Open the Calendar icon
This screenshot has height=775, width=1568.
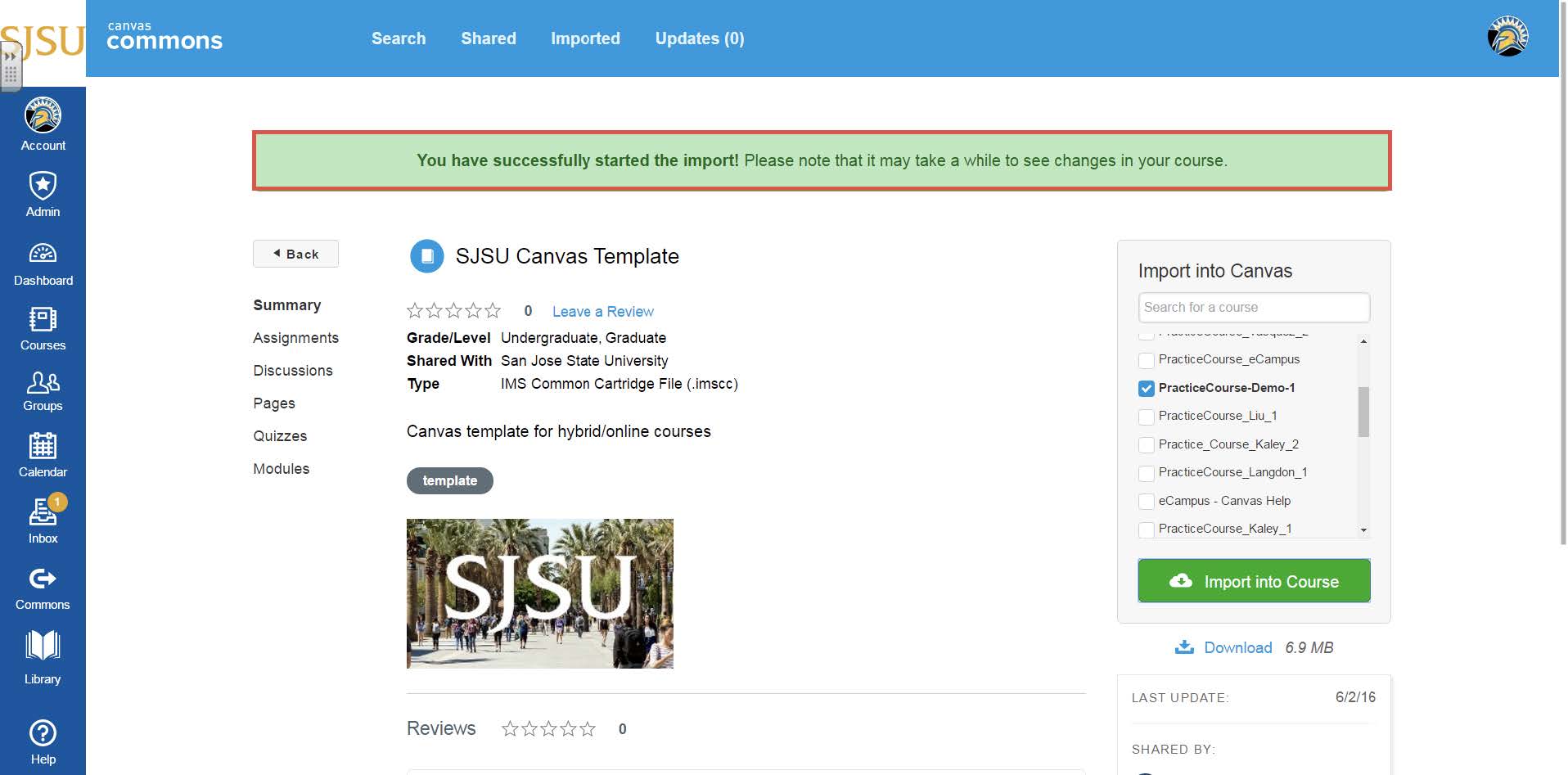43,447
